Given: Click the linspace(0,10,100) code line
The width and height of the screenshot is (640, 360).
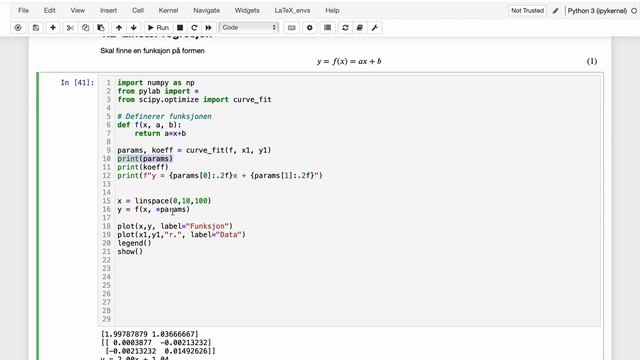Looking at the screenshot, I should pos(164,201).
